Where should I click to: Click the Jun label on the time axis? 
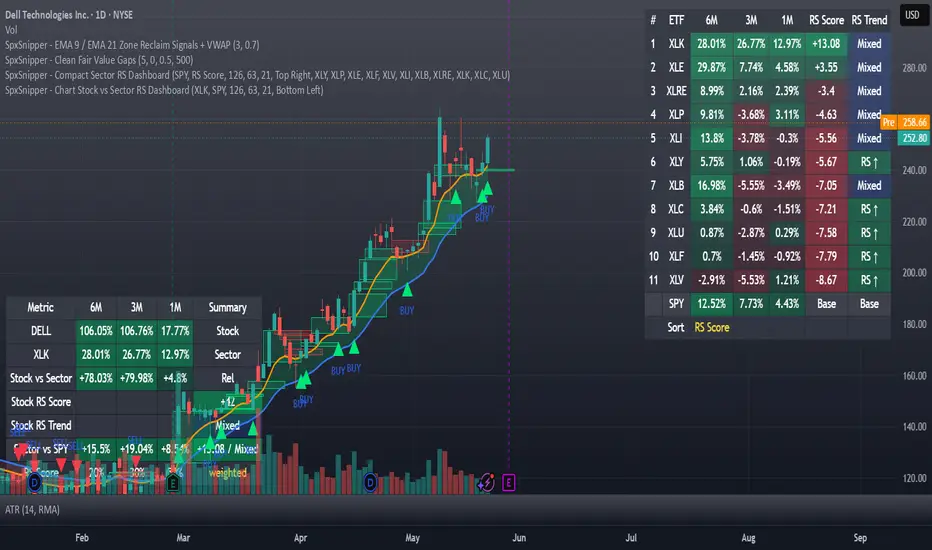[x=519, y=538]
